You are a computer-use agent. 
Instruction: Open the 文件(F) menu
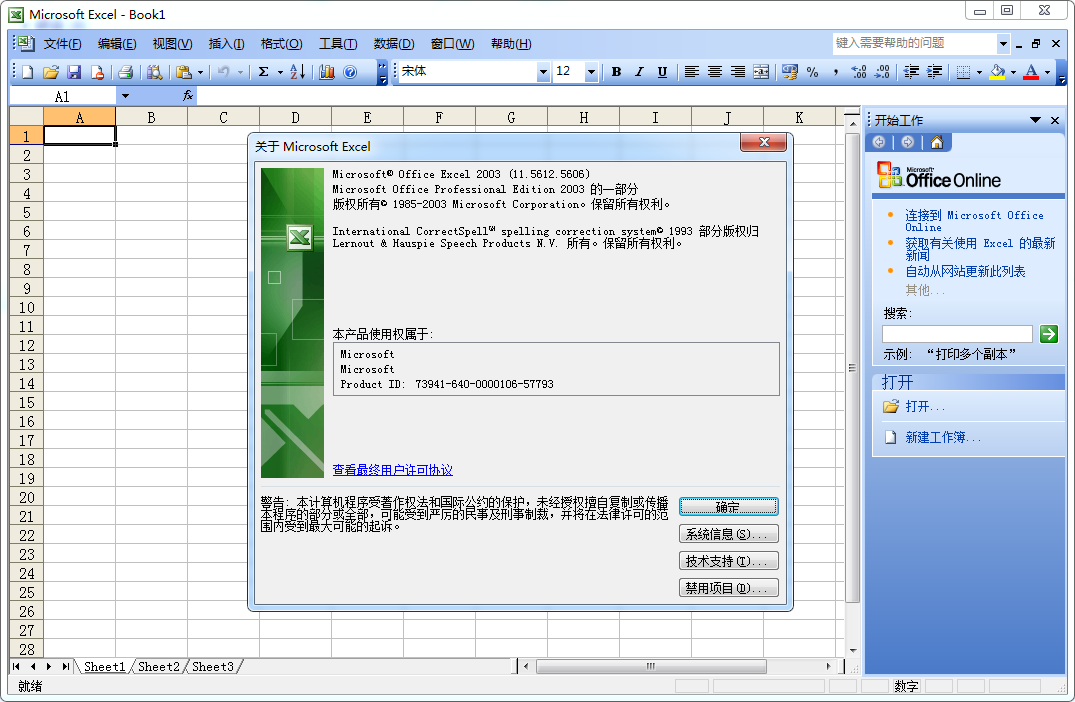(x=62, y=44)
